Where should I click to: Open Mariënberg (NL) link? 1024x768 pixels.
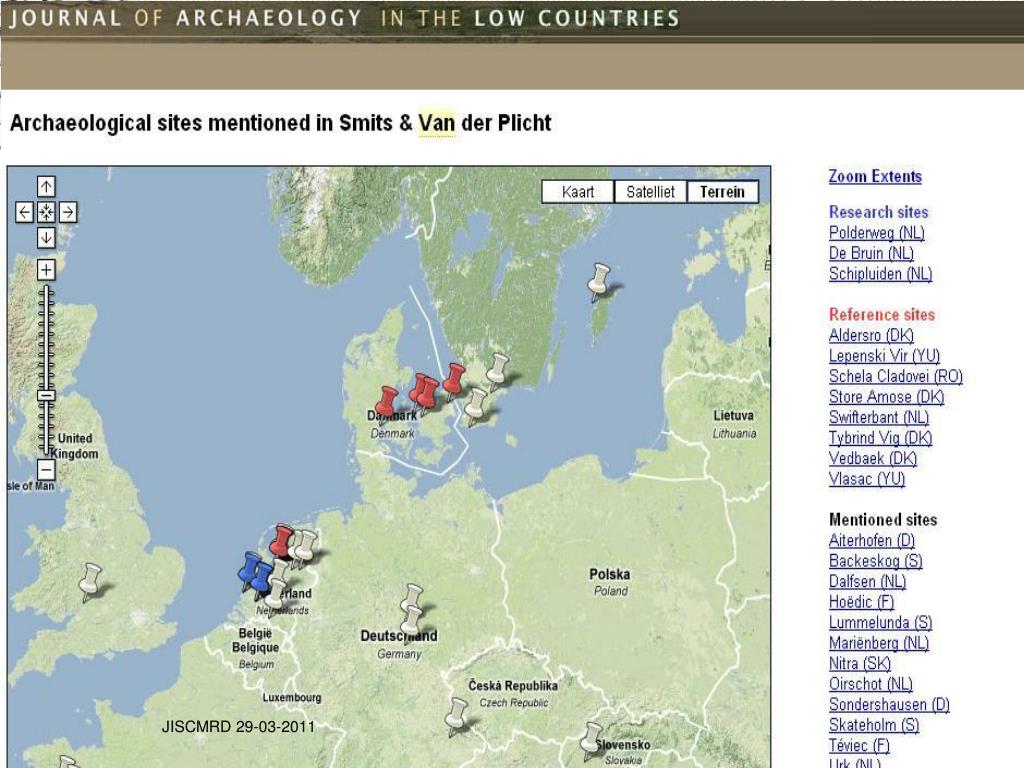tap(879, 643)
